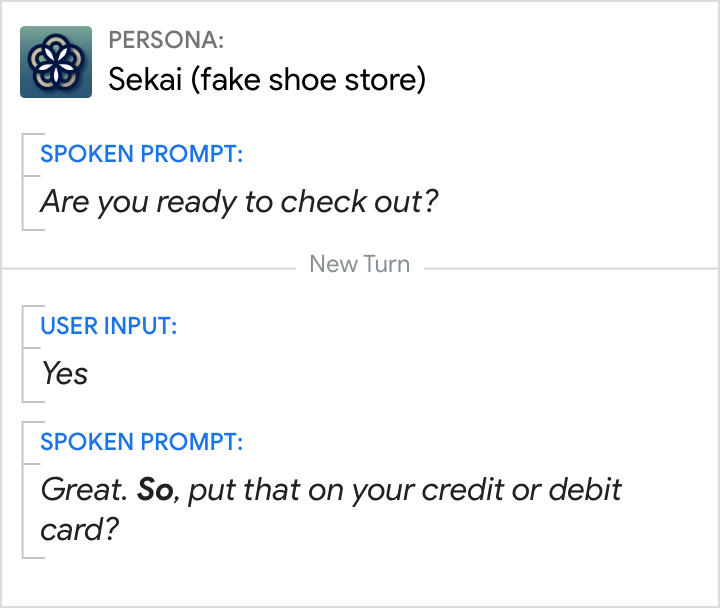Screen dimensions: 720x608
Task: Click the divider line left of "New Turn"
Action: (150, 268)
